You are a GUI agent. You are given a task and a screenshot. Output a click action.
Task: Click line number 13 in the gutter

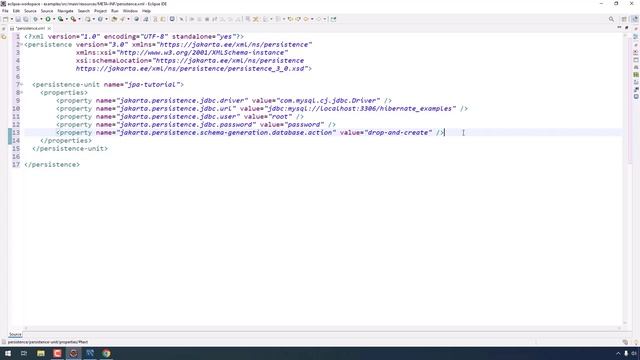coord(16,133)
